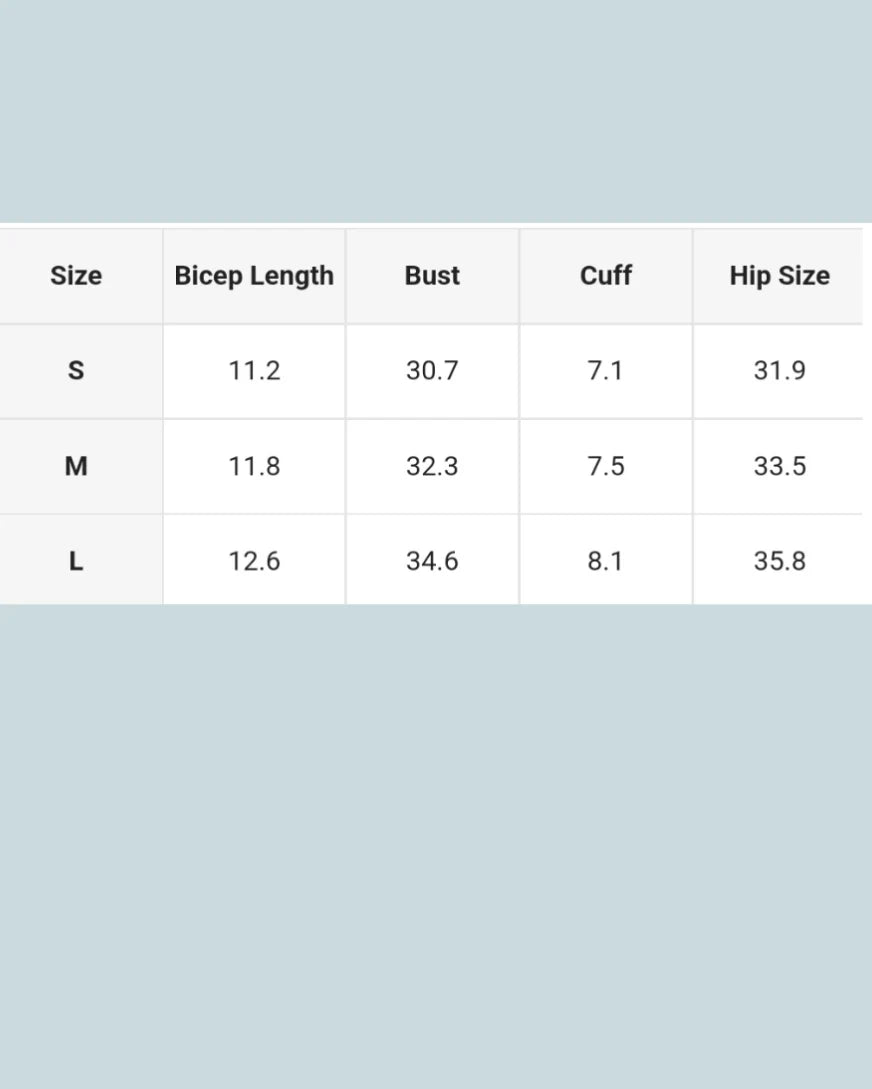
Task: Select the L size row label
Action: 76,561
